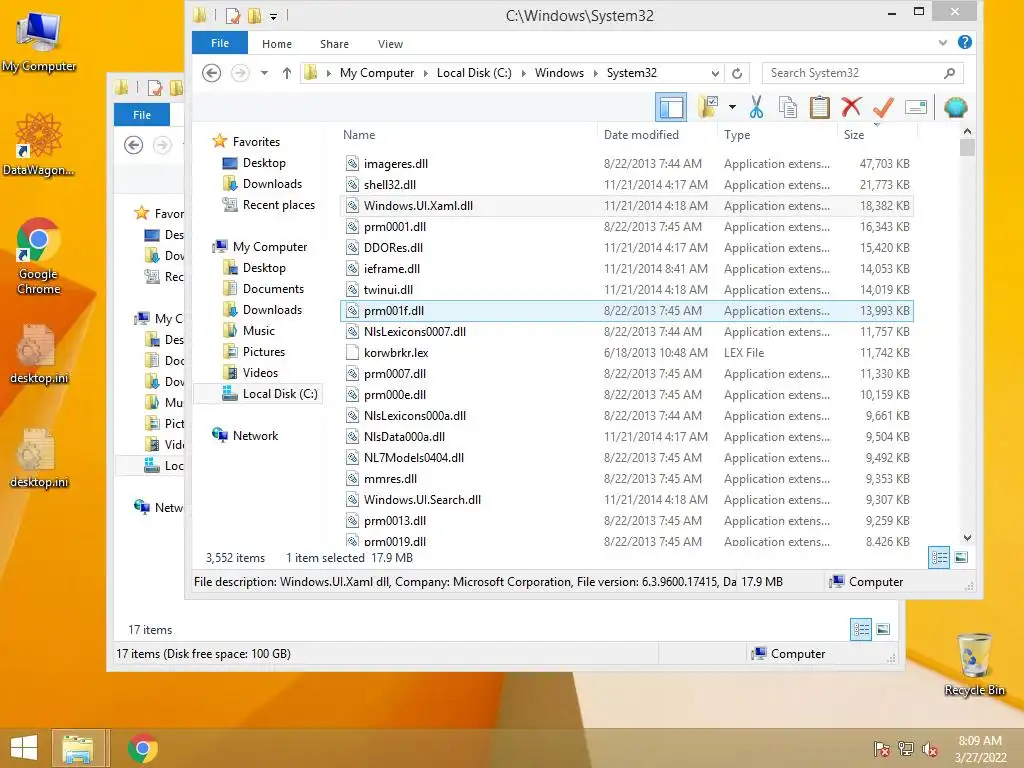Select Pictures in the navigation pane

[254, 351]
